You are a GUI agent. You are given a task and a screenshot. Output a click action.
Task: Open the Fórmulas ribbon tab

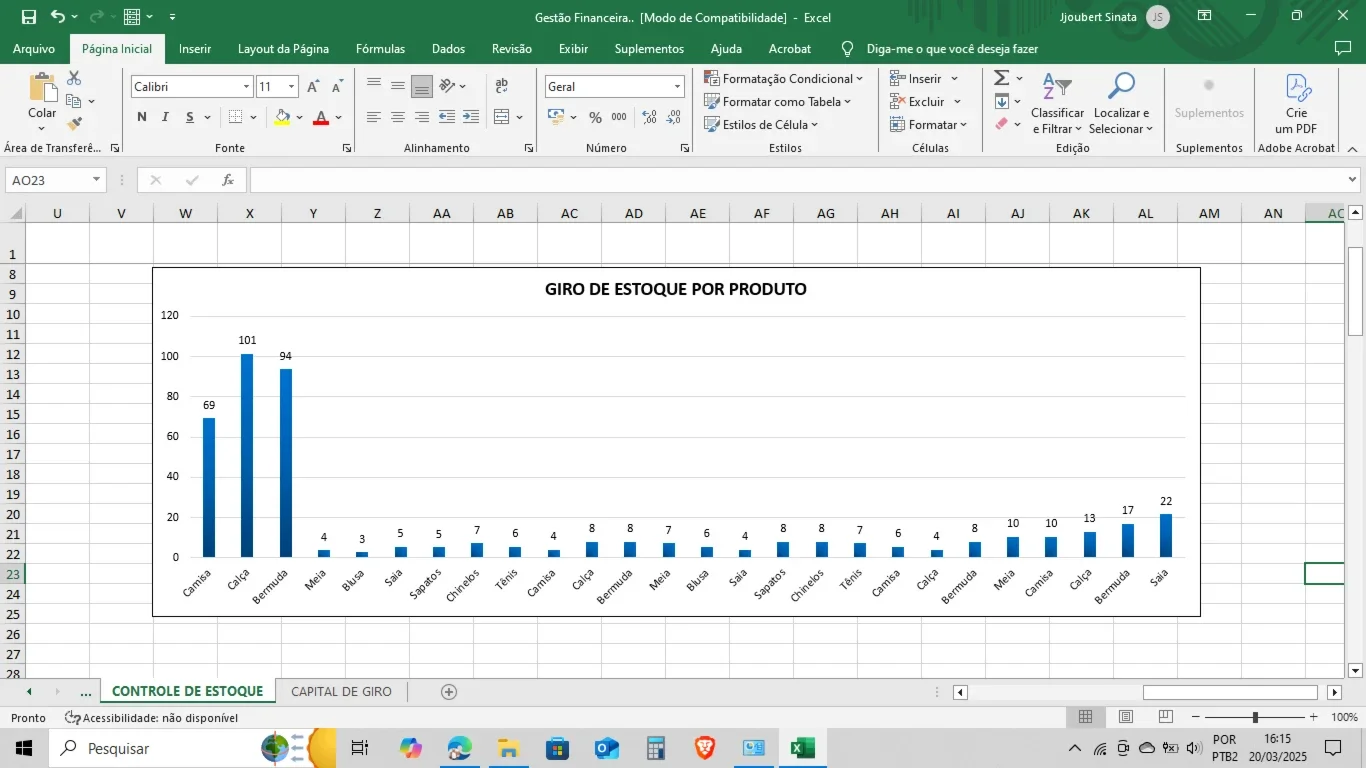(x=380, y=48)
